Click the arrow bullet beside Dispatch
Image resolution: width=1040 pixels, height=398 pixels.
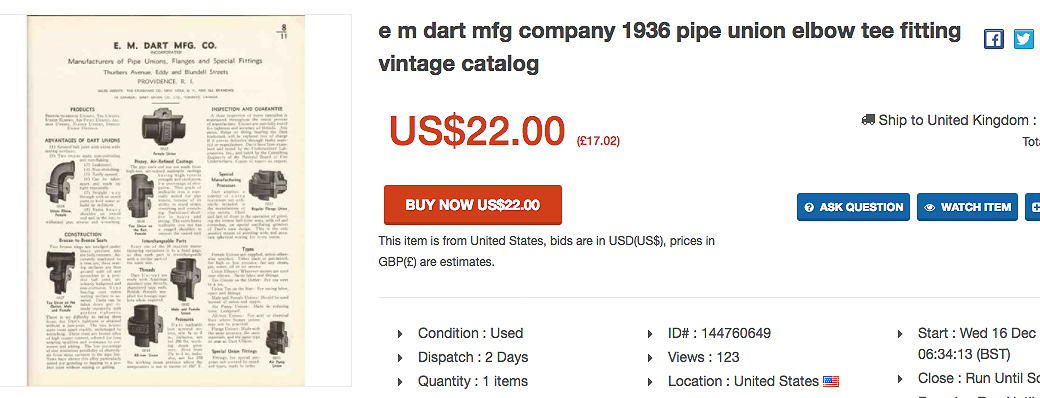click(x=400, y=358)
